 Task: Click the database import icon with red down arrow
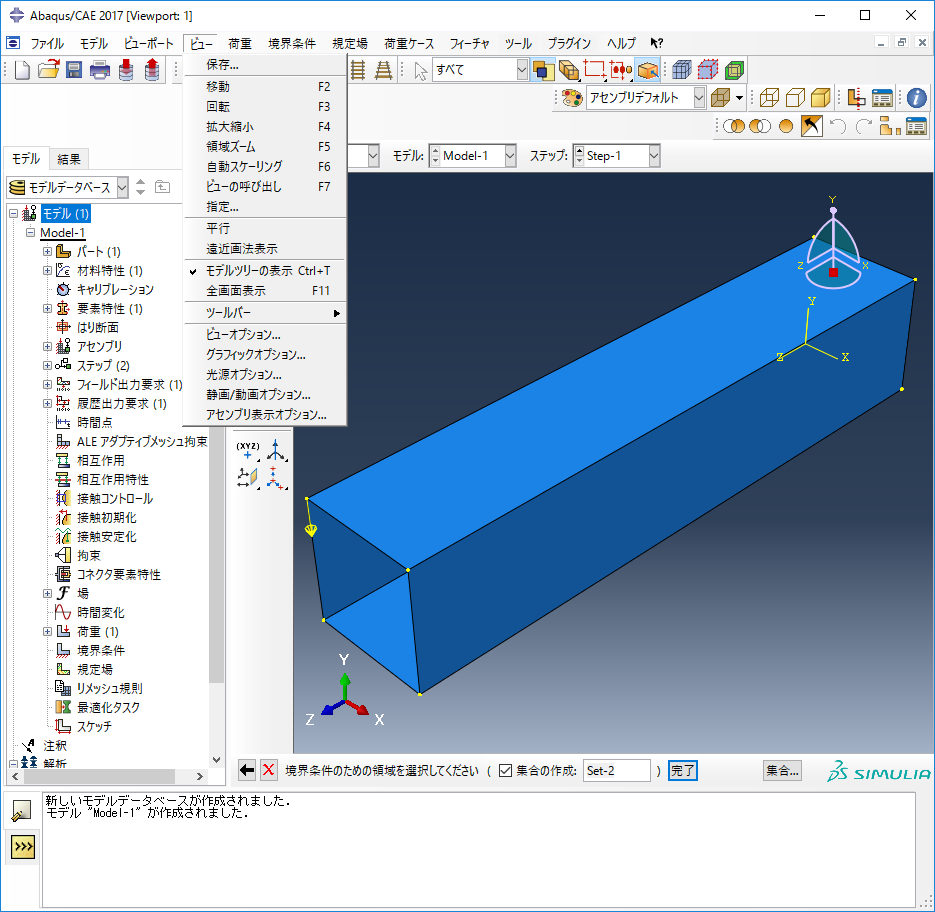(126, 70)
